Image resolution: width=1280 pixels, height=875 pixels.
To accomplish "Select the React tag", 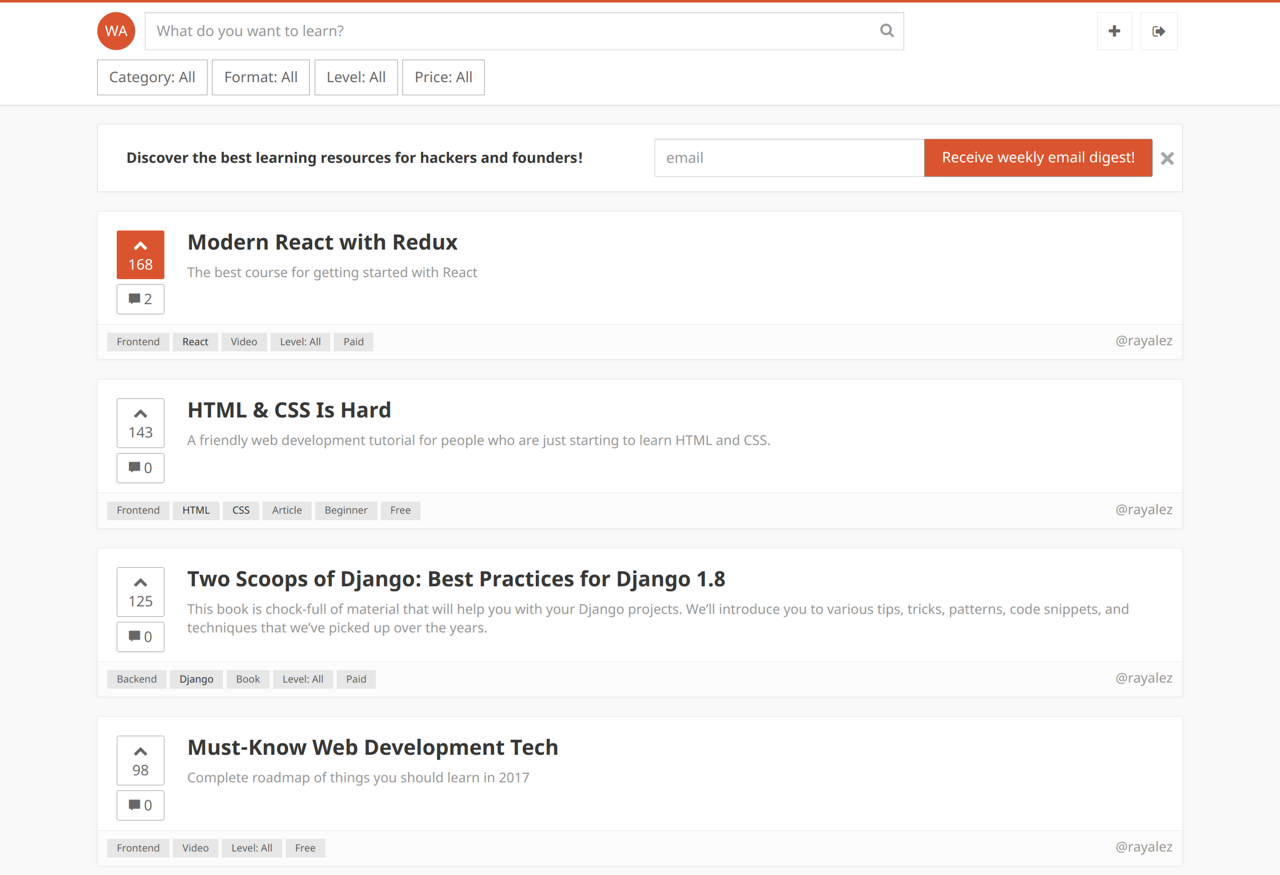I will [195, 342].
